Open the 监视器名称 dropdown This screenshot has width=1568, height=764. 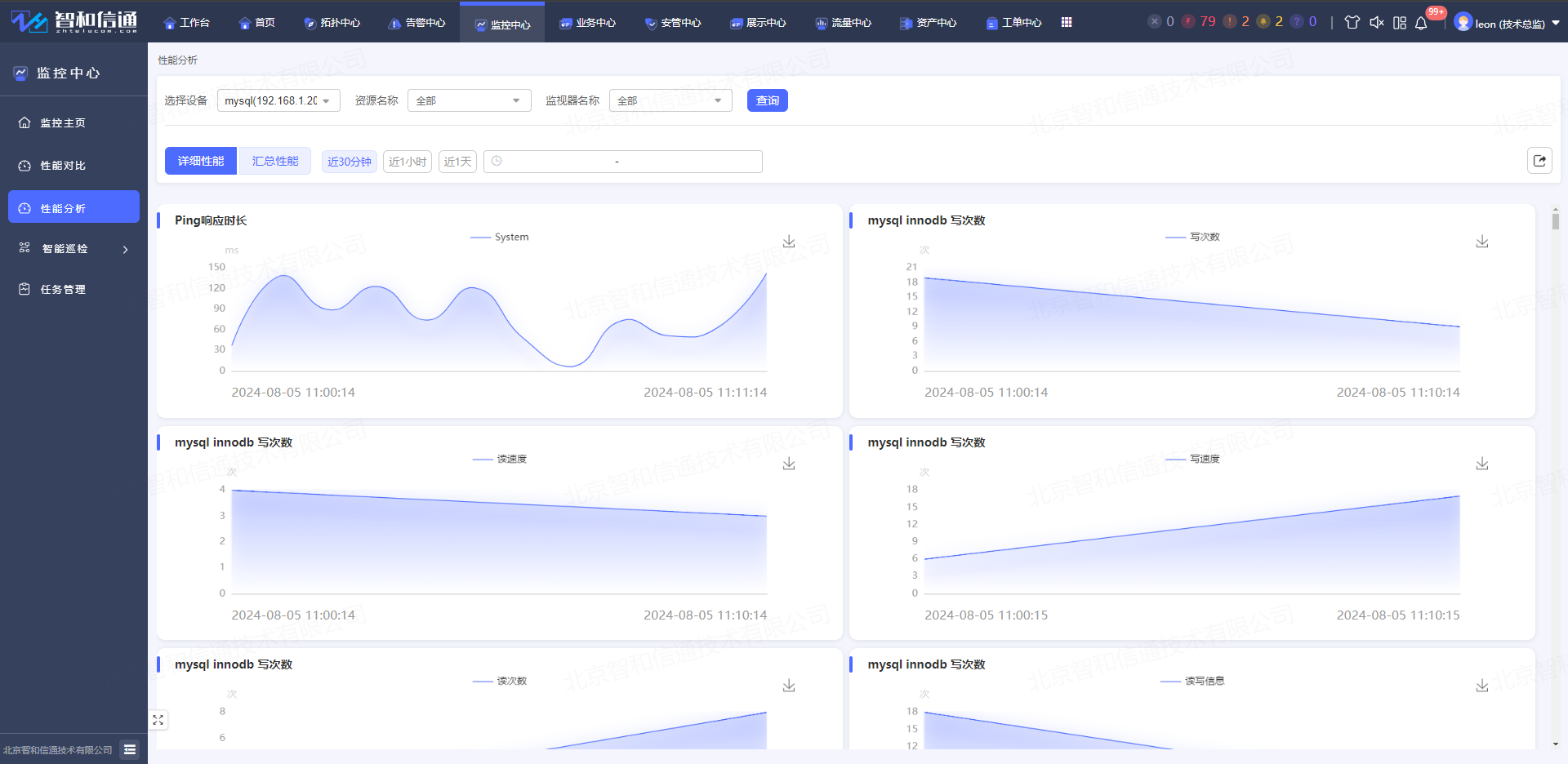click(670, 100)
